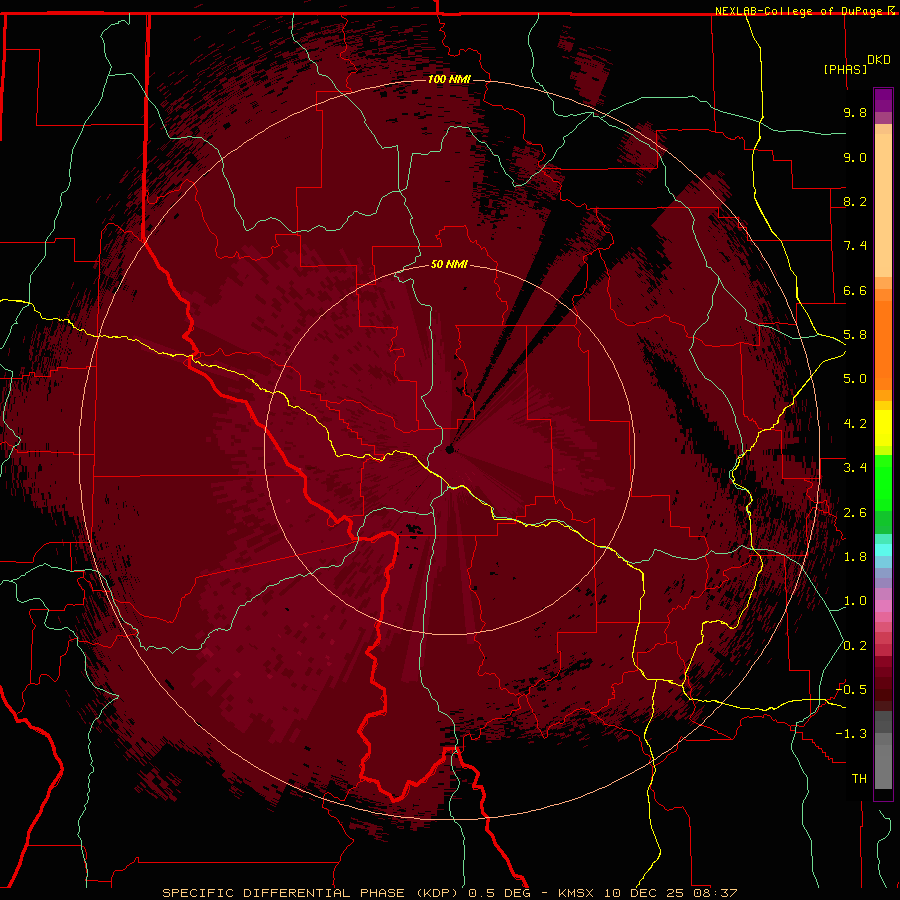This screenshot has width=900, height=900.
Task: Click the 6.6 value on the scale
Action: click(855, 290)
